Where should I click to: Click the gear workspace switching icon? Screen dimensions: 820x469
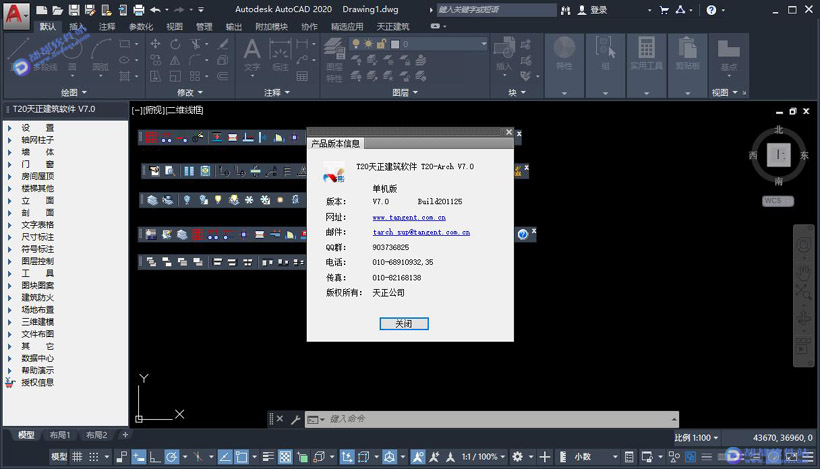pos(517,457)
